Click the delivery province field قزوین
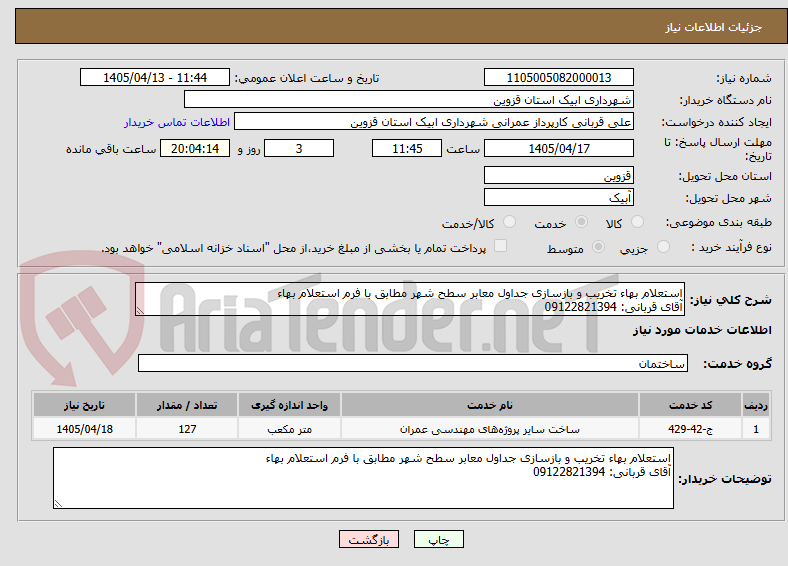The width and height of the screenshot is (788, 566). coord(558,175)
